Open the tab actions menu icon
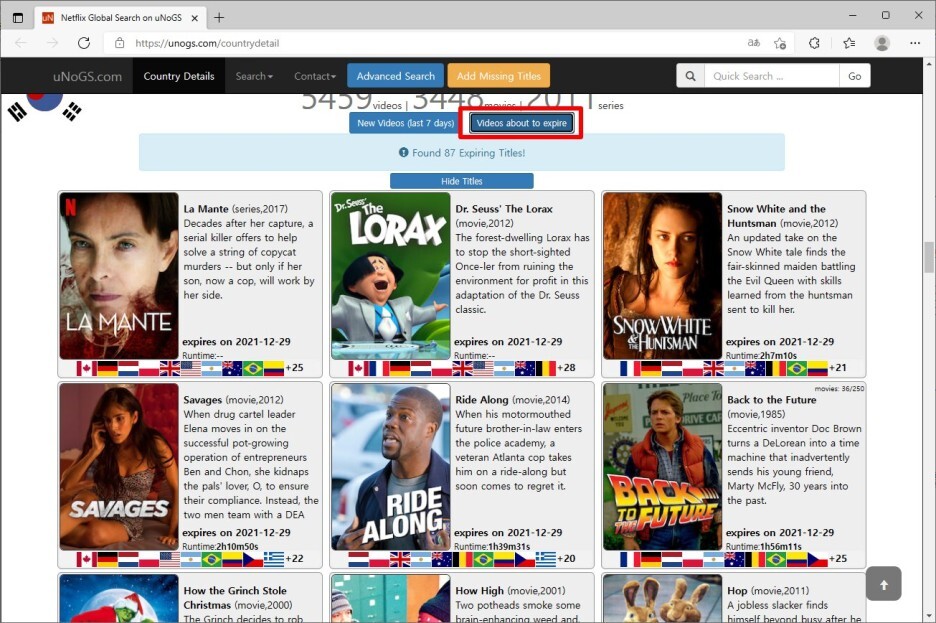936x623 pixels. coord(18,18)
